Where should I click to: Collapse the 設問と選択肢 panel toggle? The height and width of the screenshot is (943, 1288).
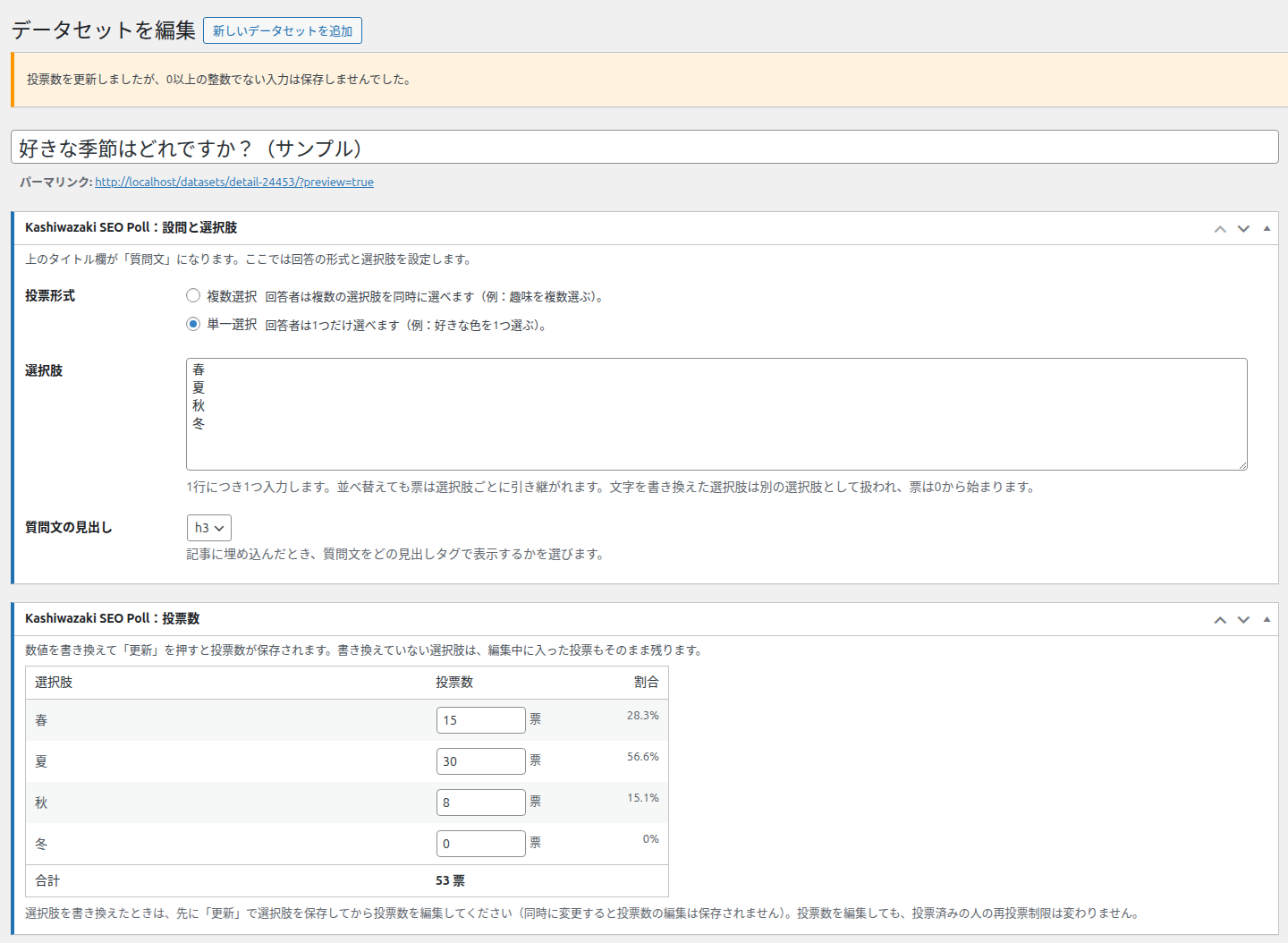pyautogui.click(x=1267, y=229)
